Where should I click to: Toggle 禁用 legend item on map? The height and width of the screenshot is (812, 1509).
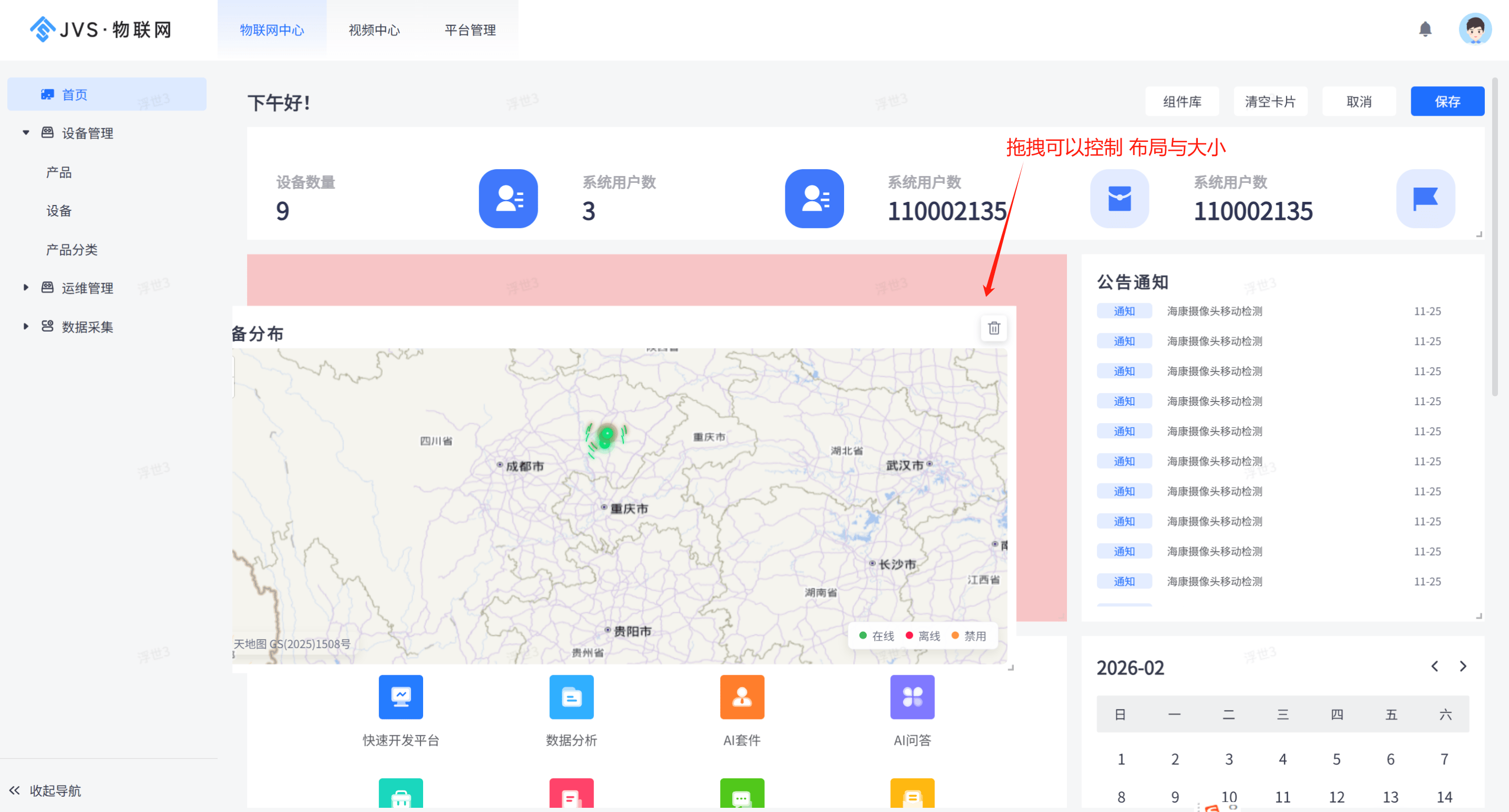point(969,635)
